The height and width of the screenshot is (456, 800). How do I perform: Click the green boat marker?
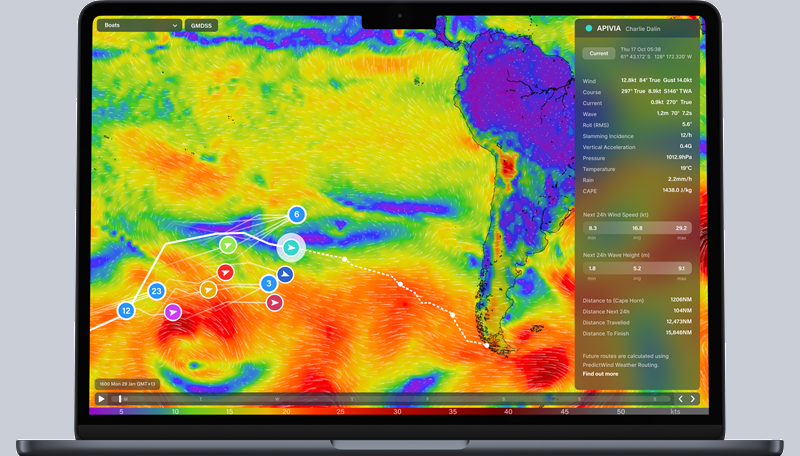(x=228, y=244)
